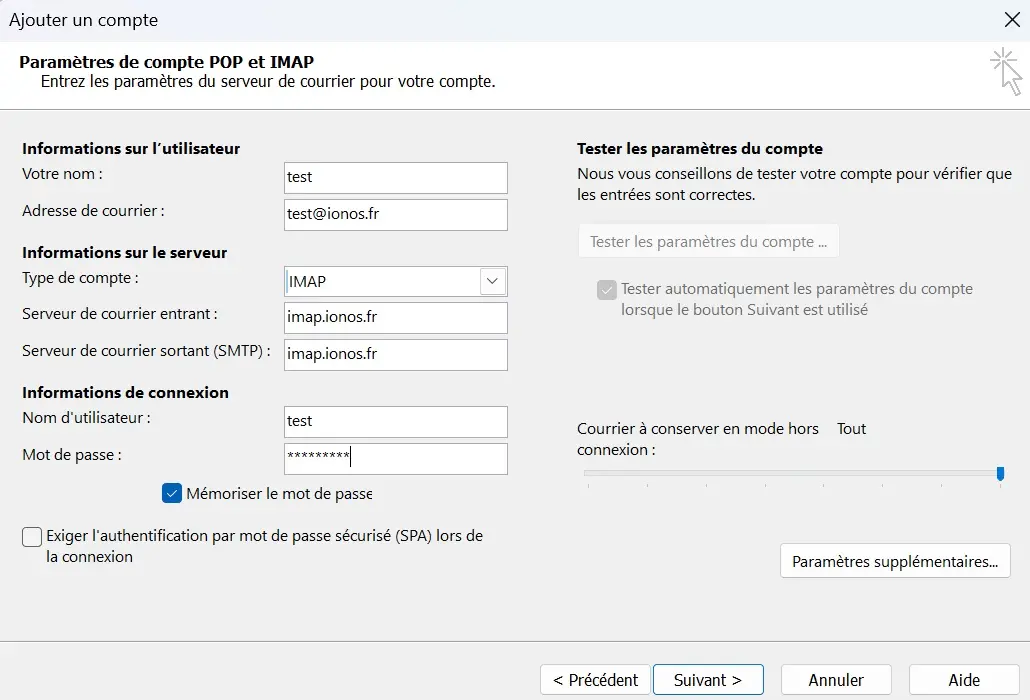Click the Votre nom input field
The image size is (1030, 700).
(395, 177)
